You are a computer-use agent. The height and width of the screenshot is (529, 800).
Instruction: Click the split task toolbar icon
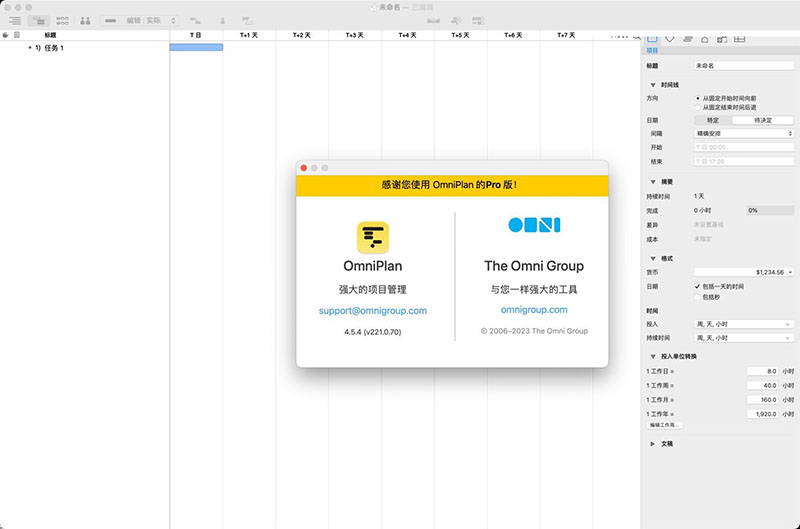pyautogui.click(x=247, y=21)
